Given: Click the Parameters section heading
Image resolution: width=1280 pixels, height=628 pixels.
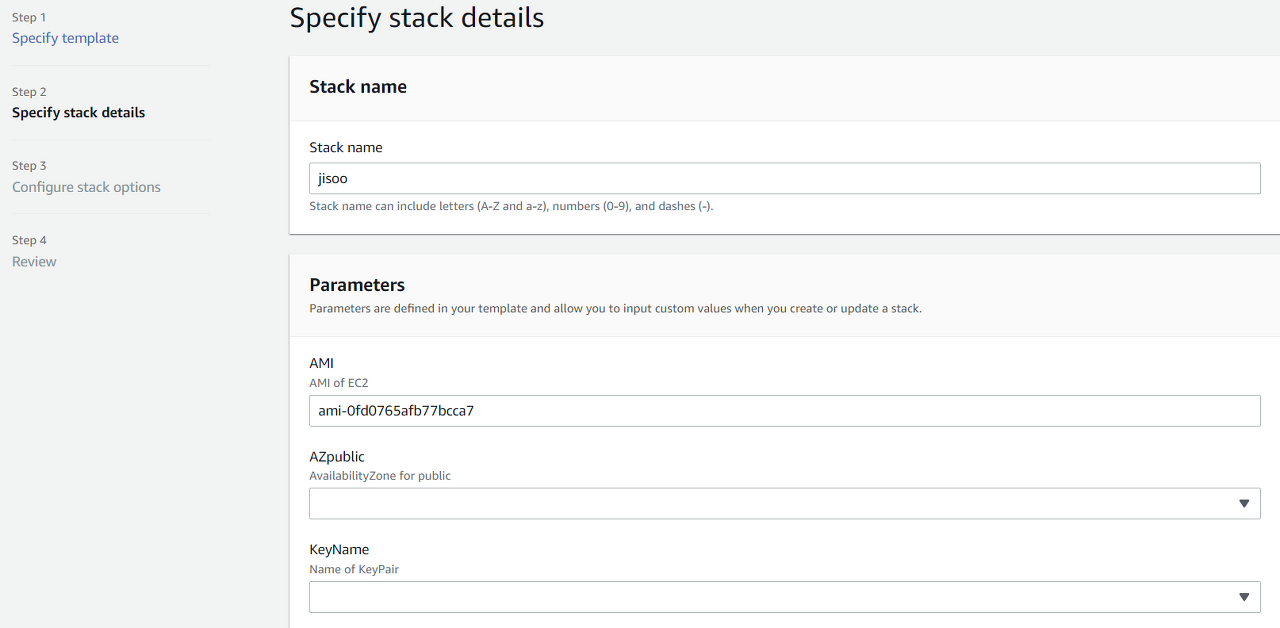Looking at the screenshot, I should 357,285.
